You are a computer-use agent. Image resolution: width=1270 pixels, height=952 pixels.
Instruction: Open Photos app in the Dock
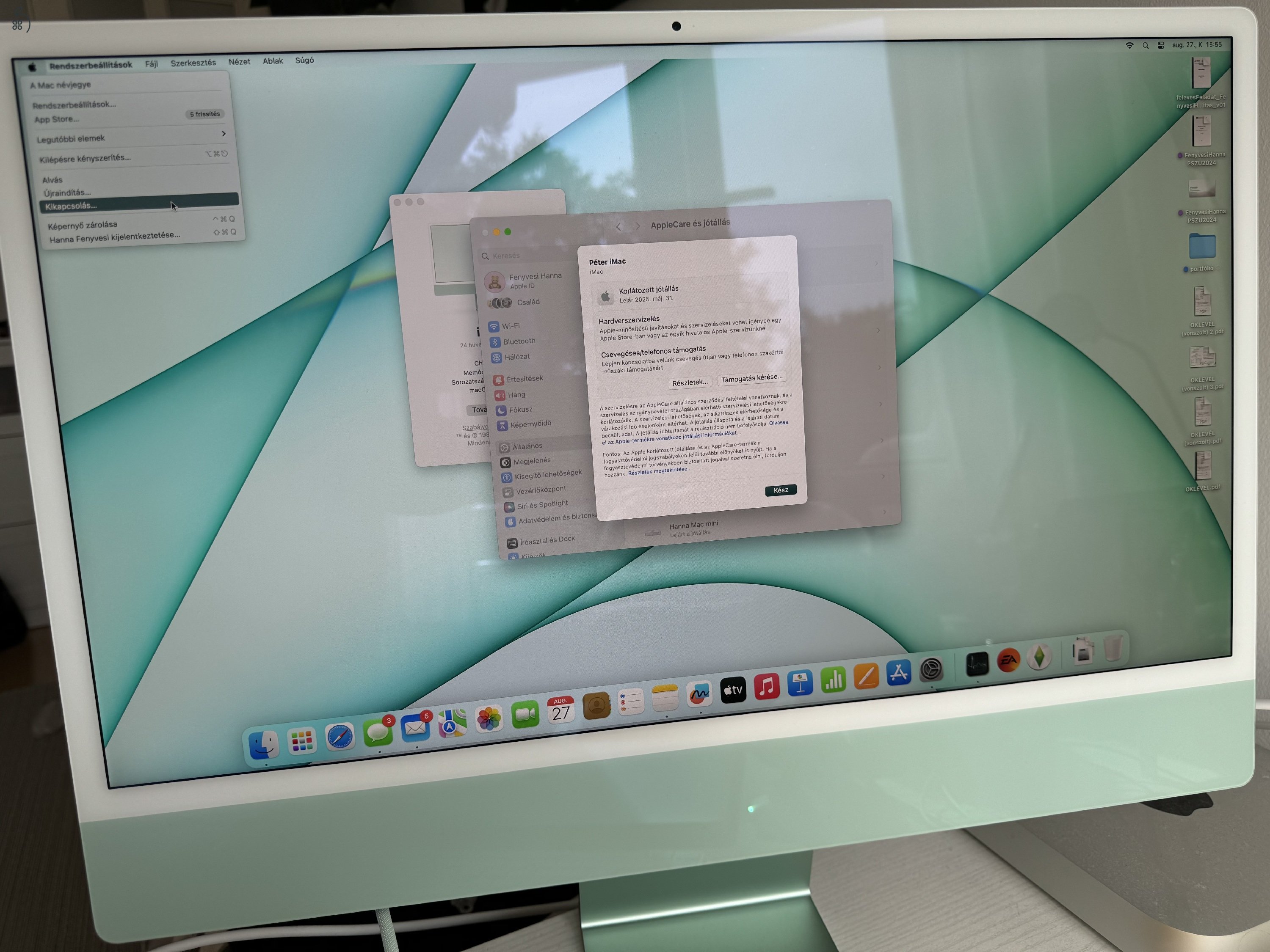489,719
